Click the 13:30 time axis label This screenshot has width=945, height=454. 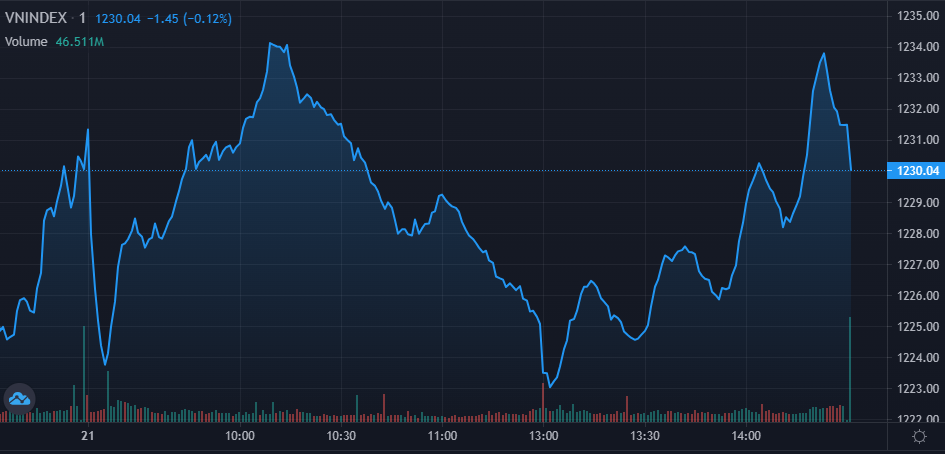coord(645,436)
